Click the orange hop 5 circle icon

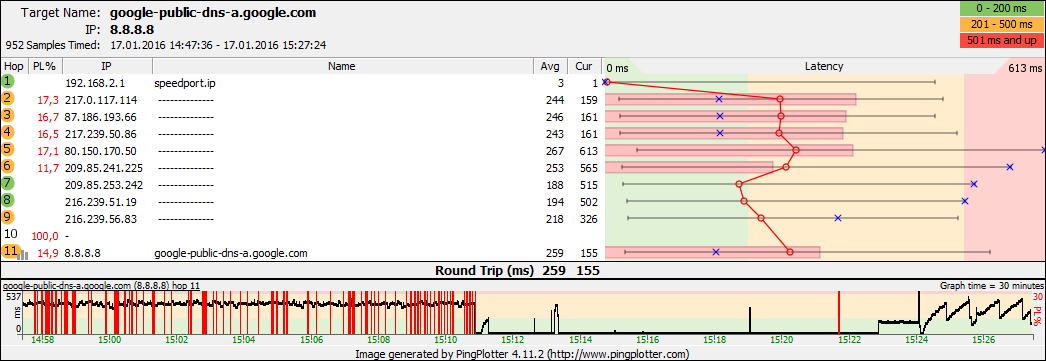click(8, 150)
